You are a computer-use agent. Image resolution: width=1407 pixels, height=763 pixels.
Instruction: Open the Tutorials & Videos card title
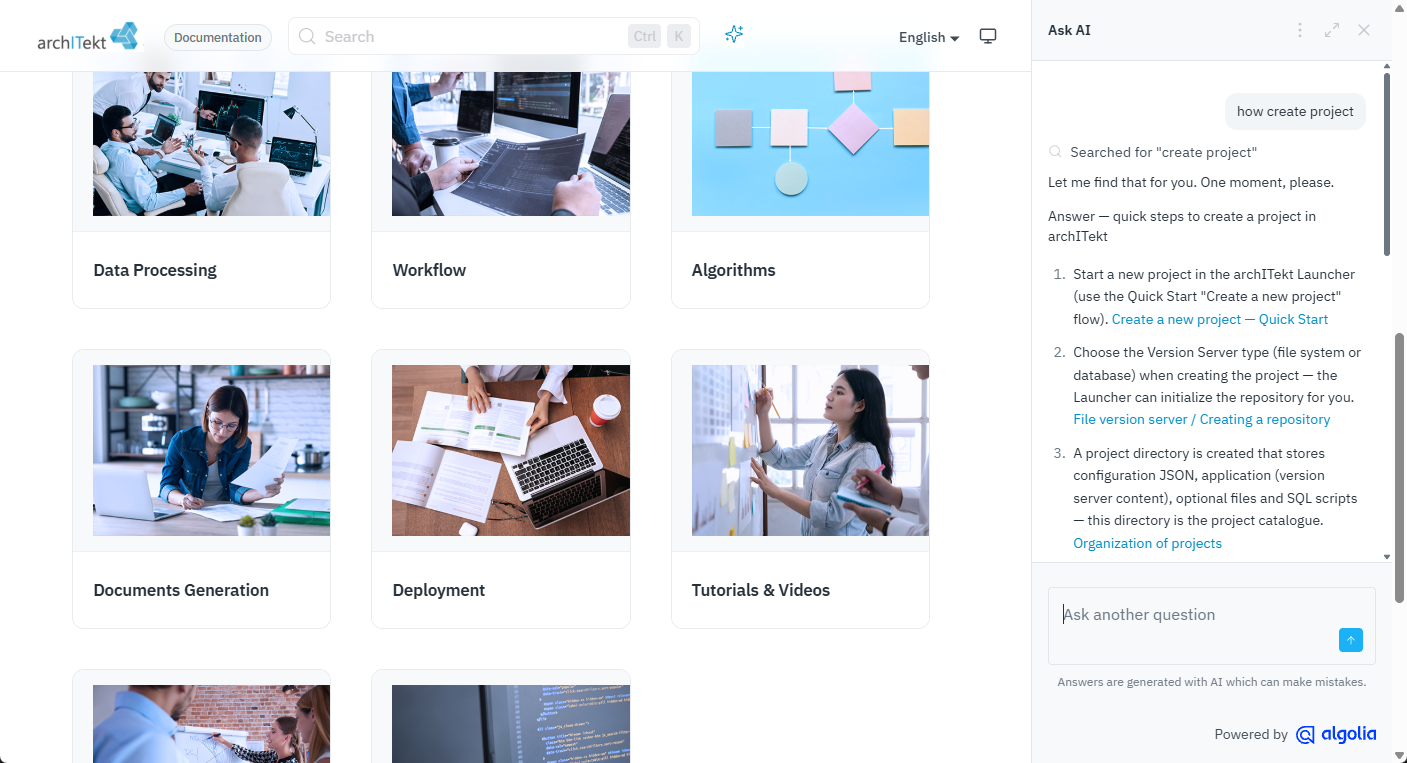coord(760,590)
